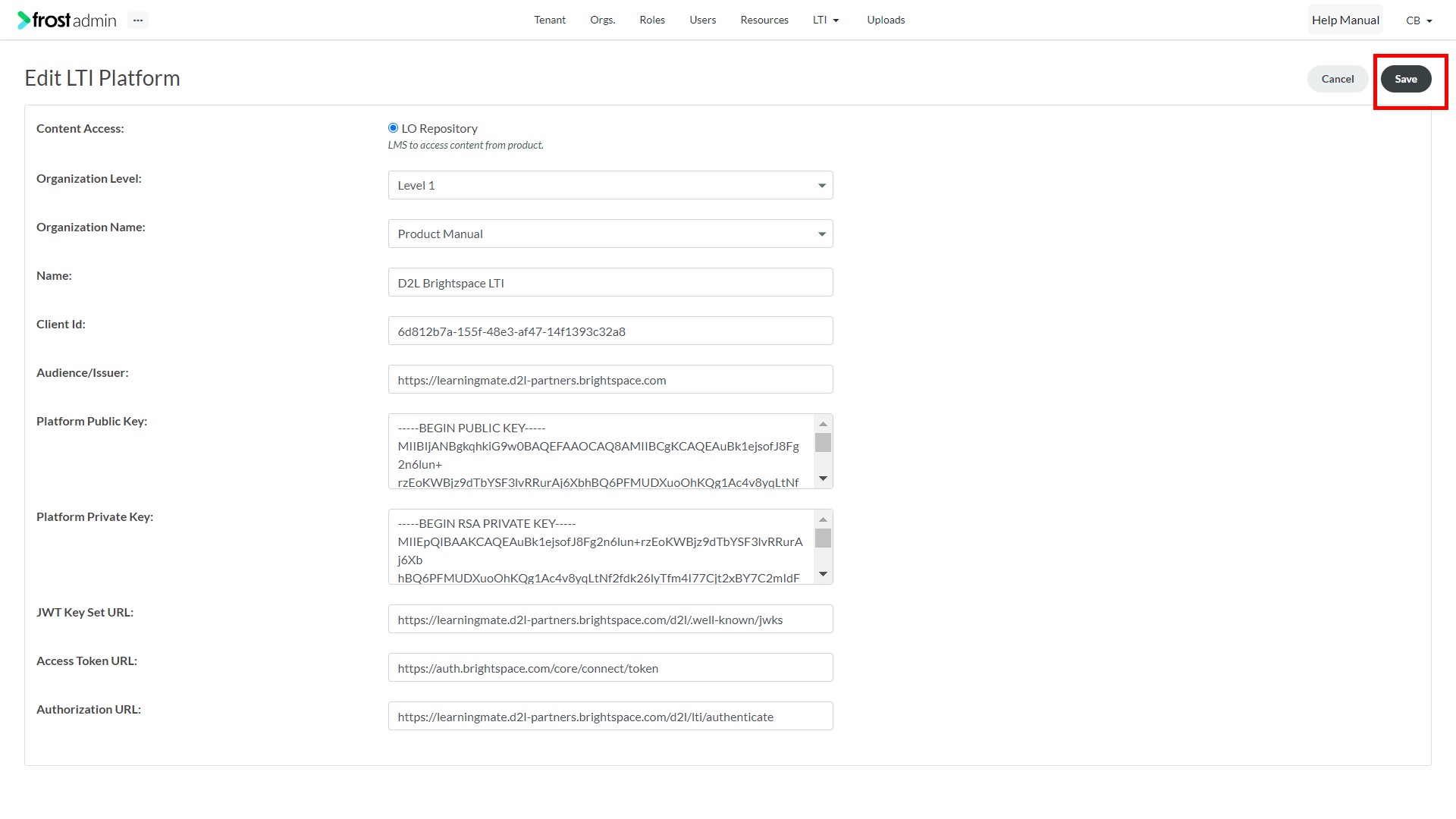Click the Organization Level label
Image resolution: width=1456 pixels, height=819 pixels.
click(89, 178)
